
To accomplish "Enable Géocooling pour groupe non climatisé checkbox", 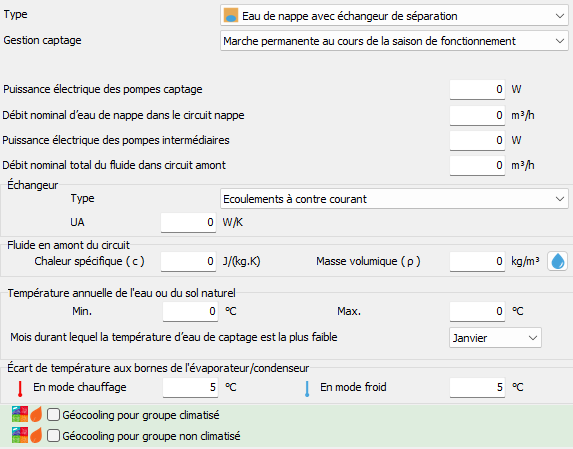I will [x=53, y=435].
